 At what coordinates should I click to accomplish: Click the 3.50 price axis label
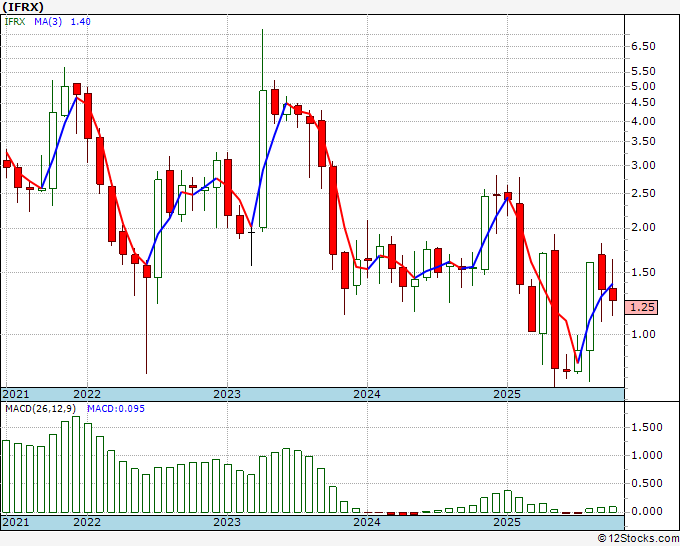pyautogui.click(x=643, y=141)
